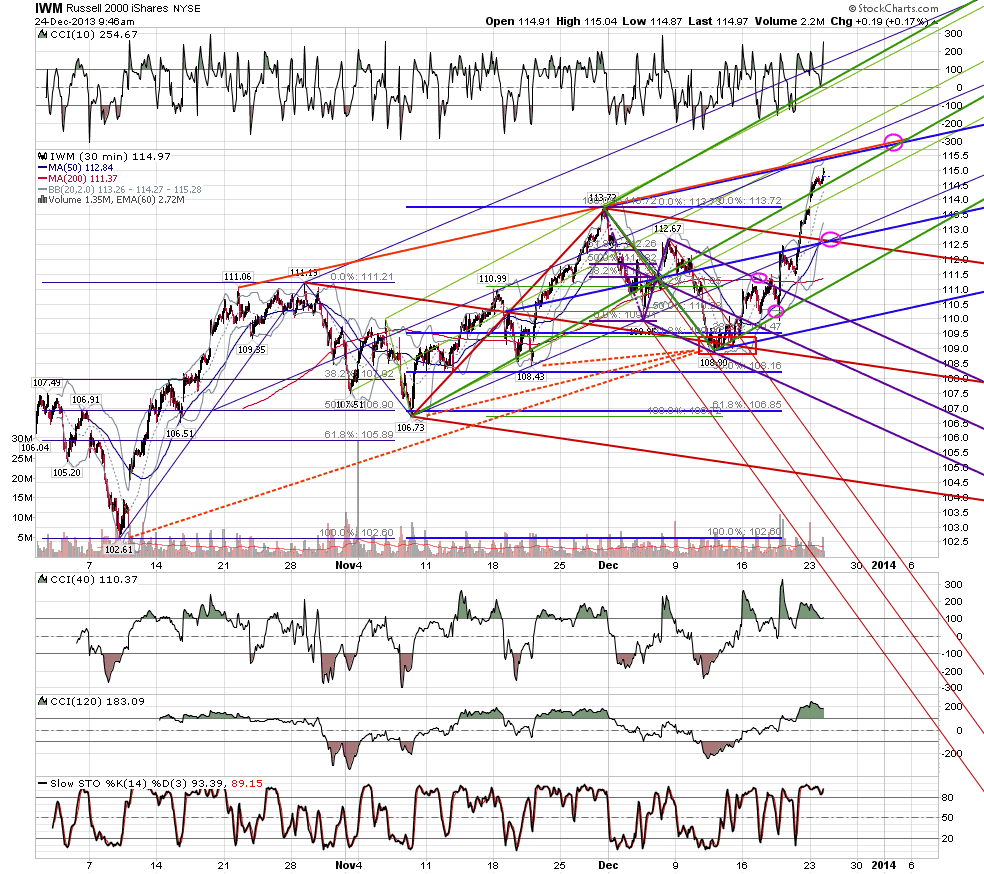The width and height of the screenshot is (984, 874).
Task: Click the red rectangle drawn near 108.90
Action: 727,346
